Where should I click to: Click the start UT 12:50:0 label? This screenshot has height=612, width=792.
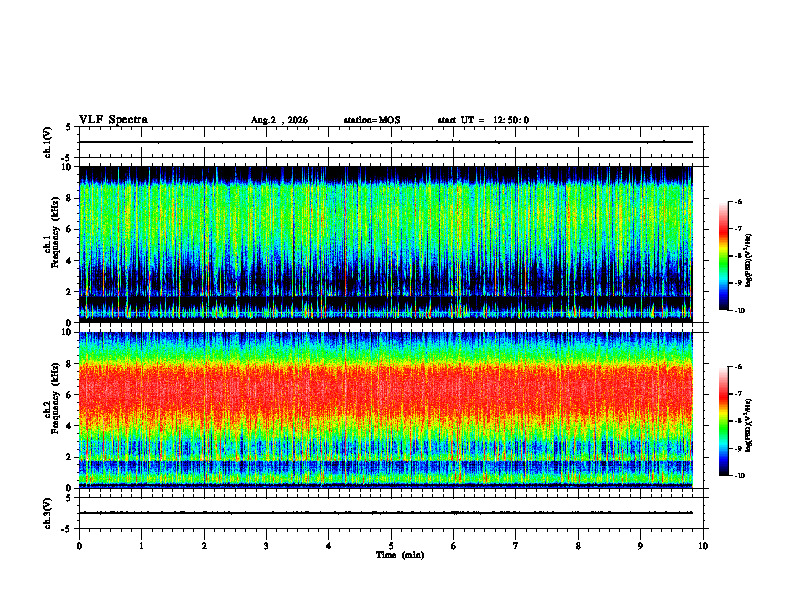(483, 120)
